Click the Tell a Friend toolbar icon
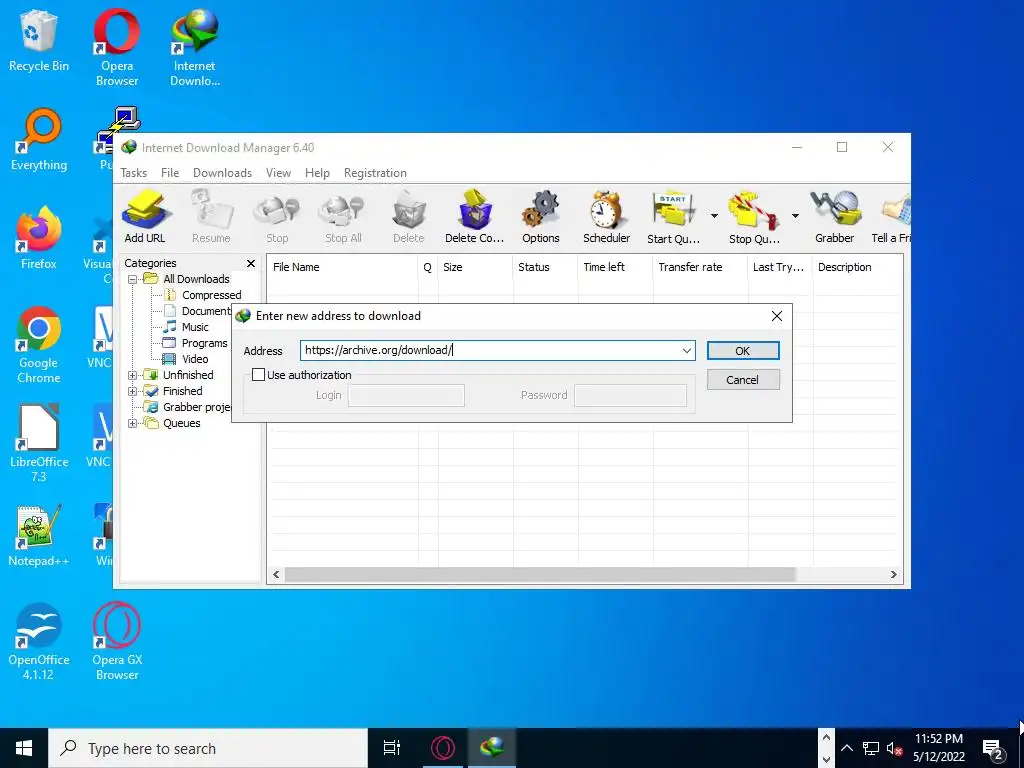1024x768 pixels. click(x=891, y=217)
